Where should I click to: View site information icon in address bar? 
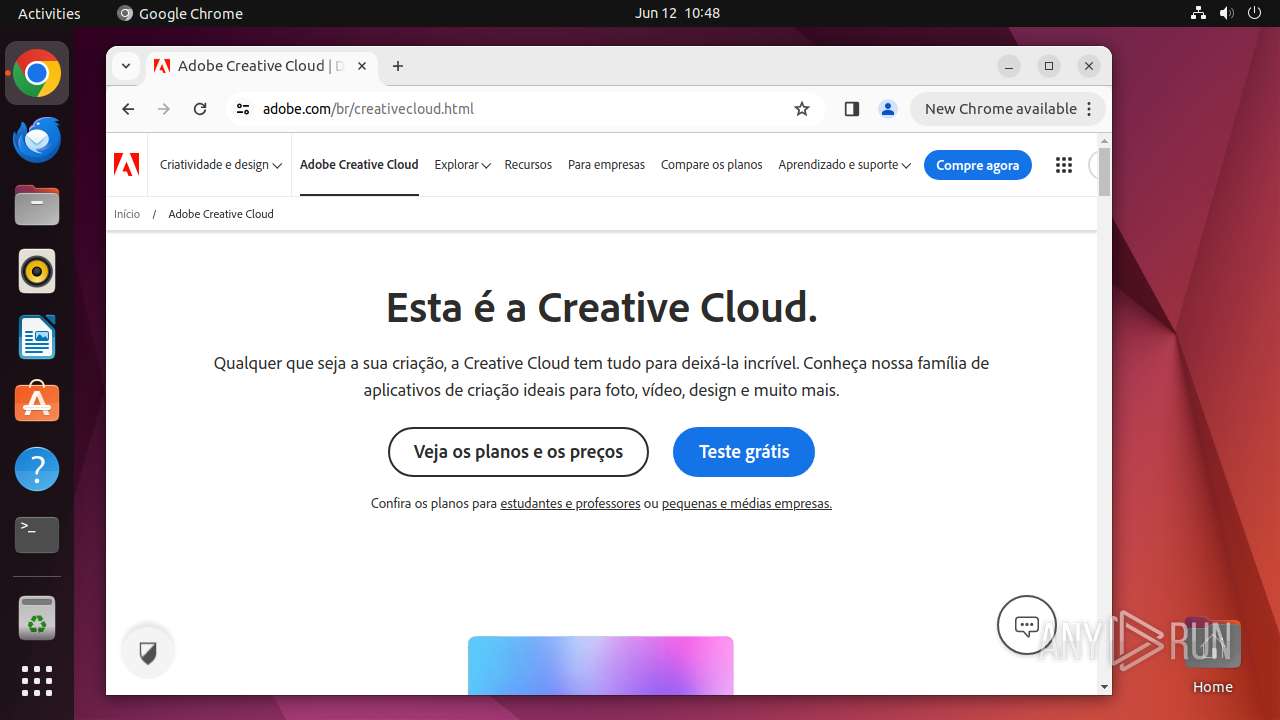(x=243, y=109)
